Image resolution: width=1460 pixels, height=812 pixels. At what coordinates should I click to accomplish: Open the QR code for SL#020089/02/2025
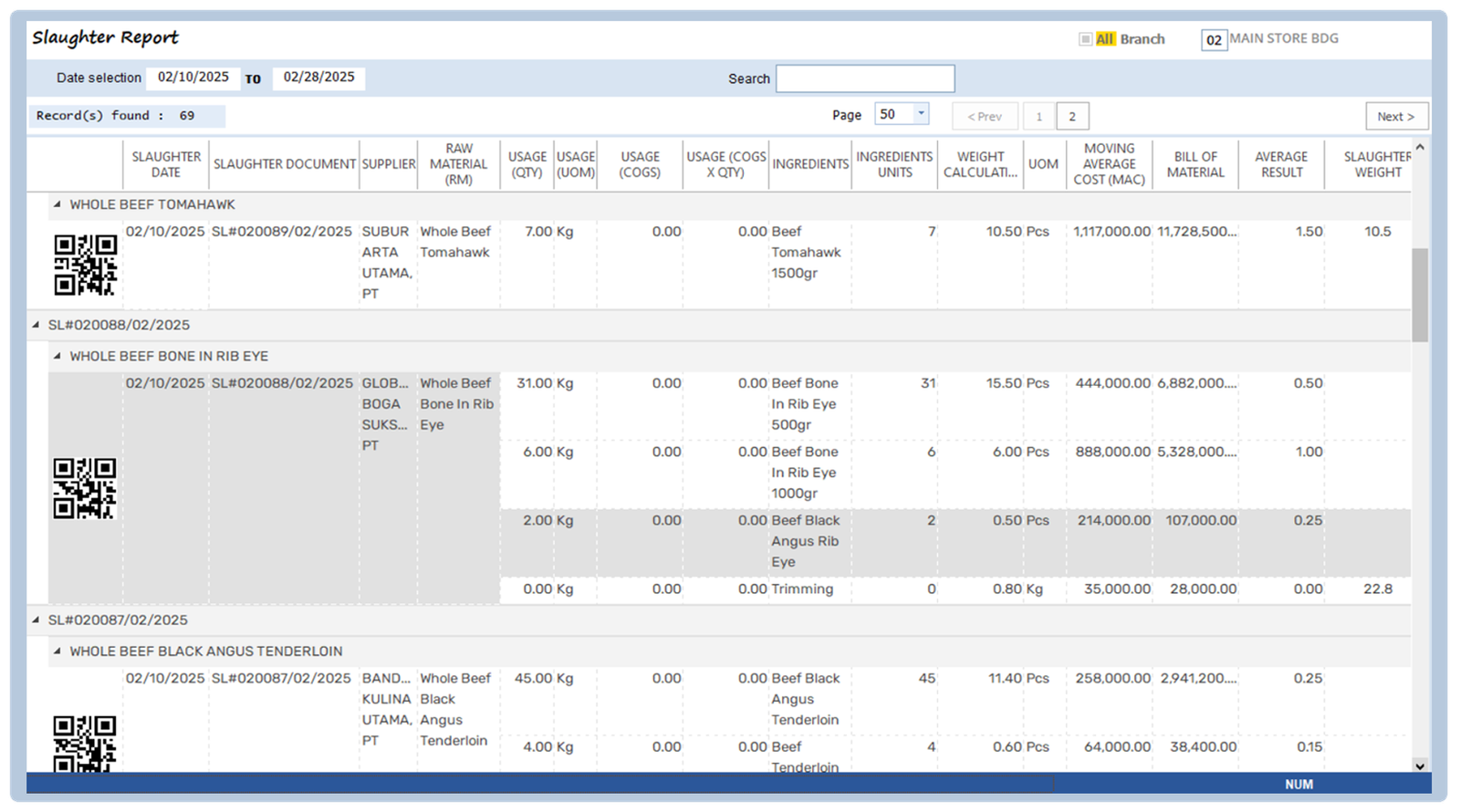pos(85,265)
